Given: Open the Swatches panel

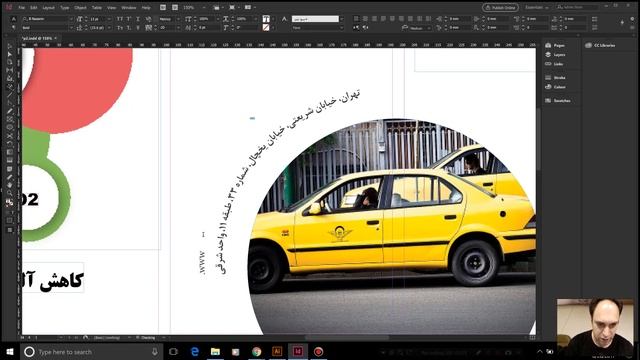Looking at the screenshot, I should (558, 100).
